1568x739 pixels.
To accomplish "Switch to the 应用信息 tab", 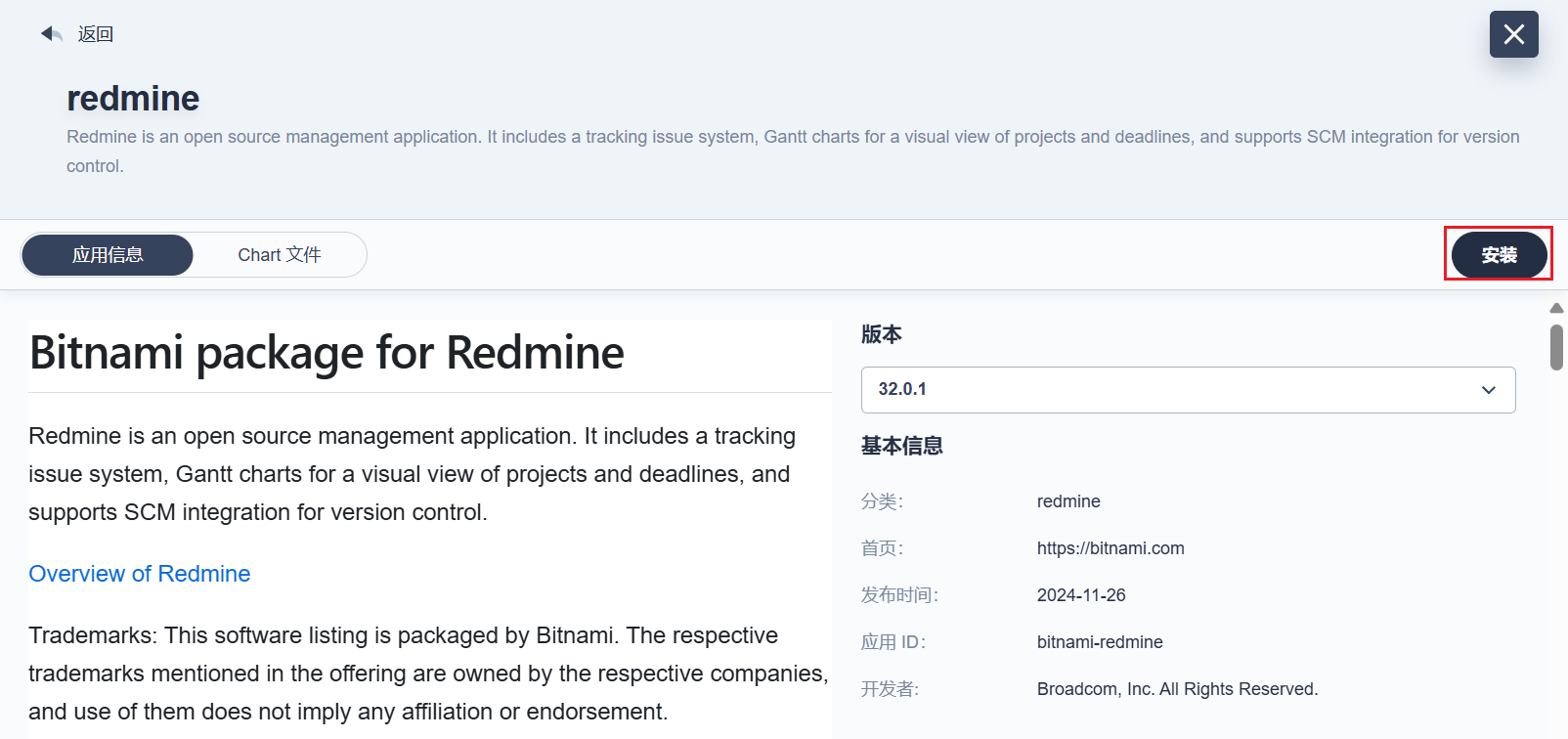I will pos(108,255).
